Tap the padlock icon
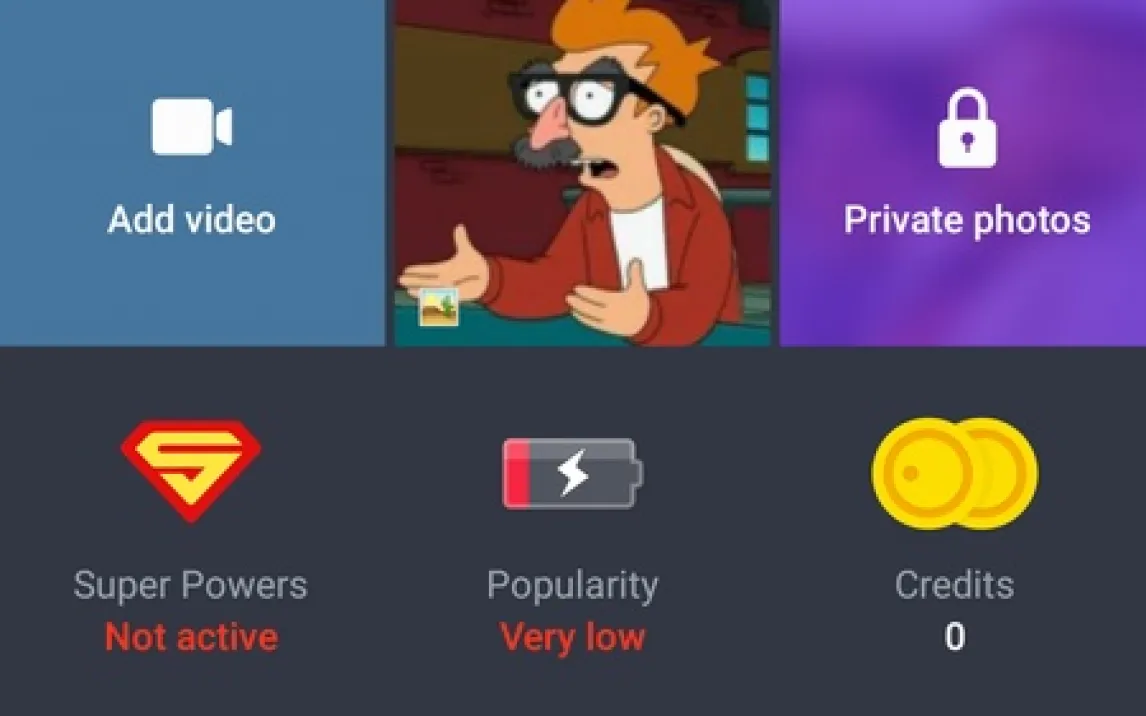The height and width of the screenshot is (716, 1146). click(x=967, y=129)
